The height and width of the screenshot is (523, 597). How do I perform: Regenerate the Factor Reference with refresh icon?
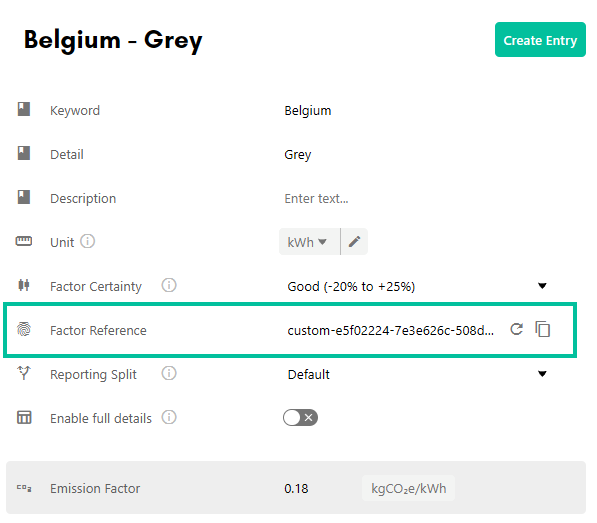pos(516,329)
